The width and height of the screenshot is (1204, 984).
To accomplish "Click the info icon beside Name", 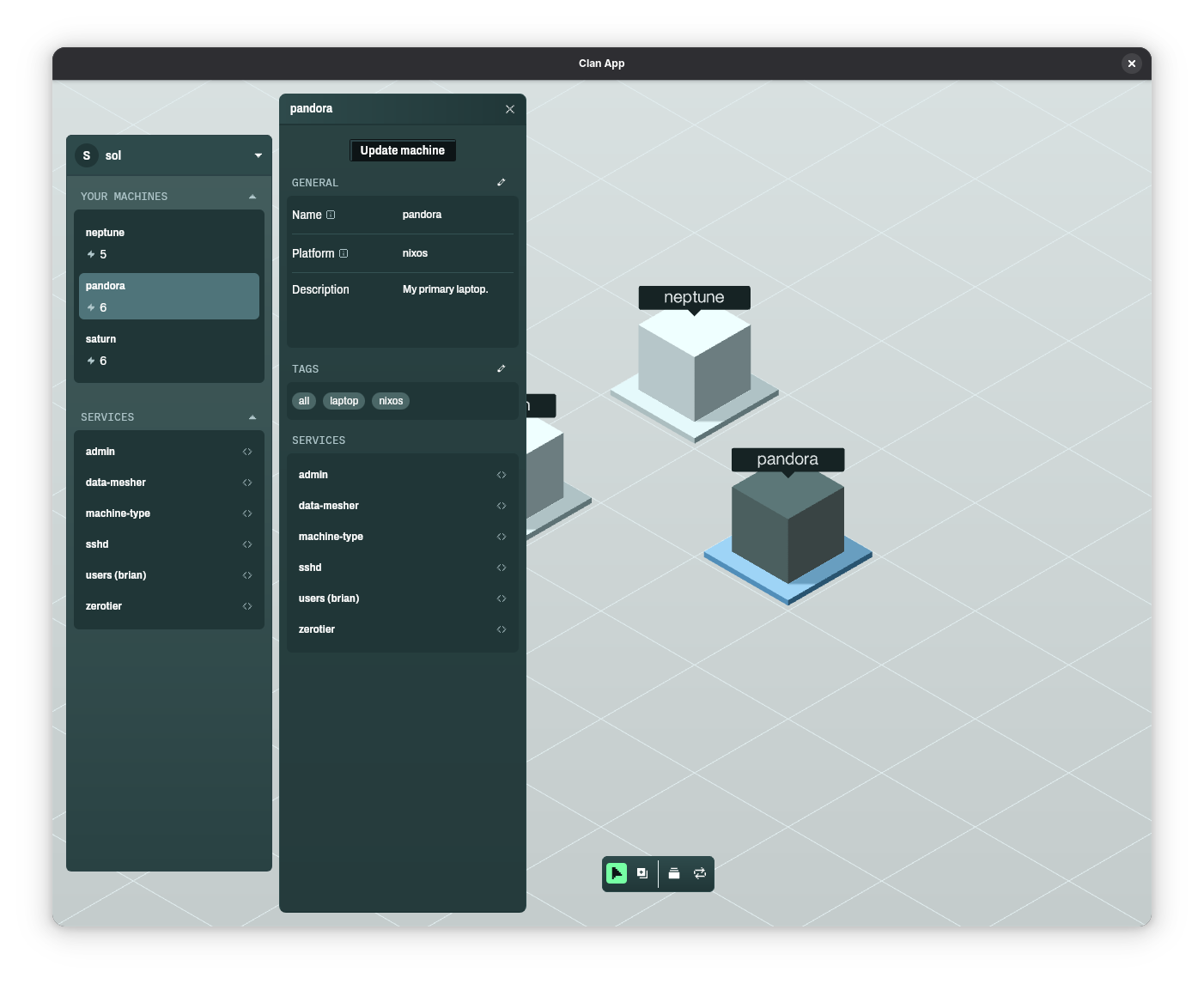I will click(x=331, y=215).
